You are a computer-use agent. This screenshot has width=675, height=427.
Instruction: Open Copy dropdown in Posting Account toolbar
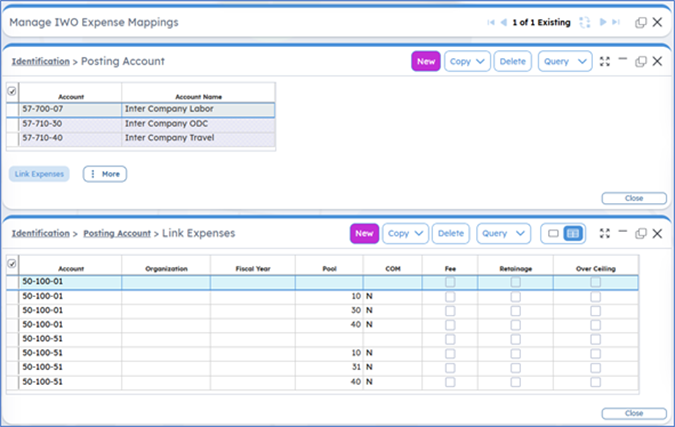tap(467, 61)
